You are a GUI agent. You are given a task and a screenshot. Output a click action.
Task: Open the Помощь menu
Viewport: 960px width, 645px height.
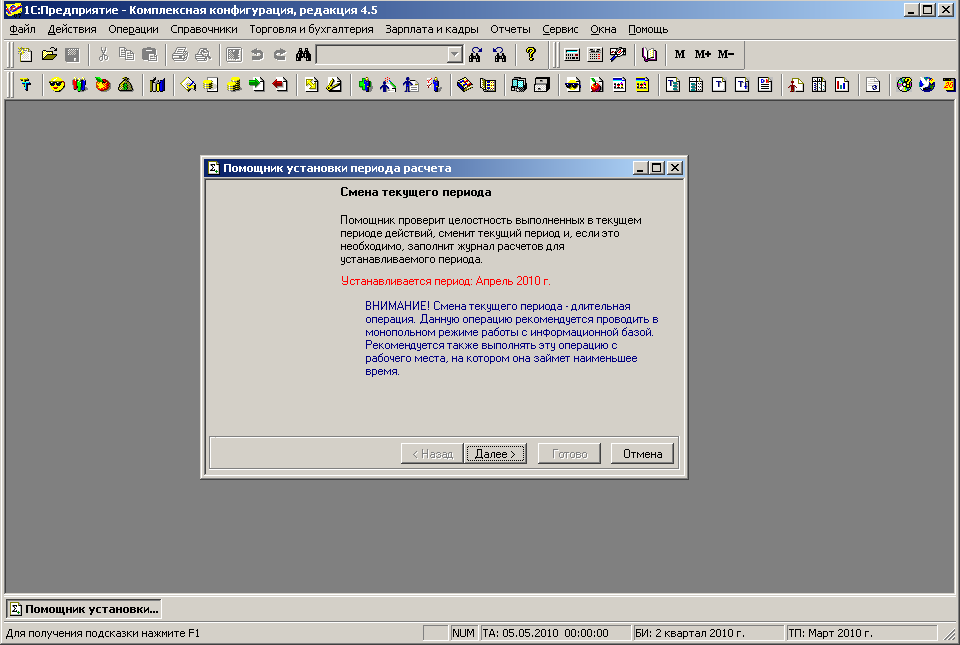click(648, 29)
